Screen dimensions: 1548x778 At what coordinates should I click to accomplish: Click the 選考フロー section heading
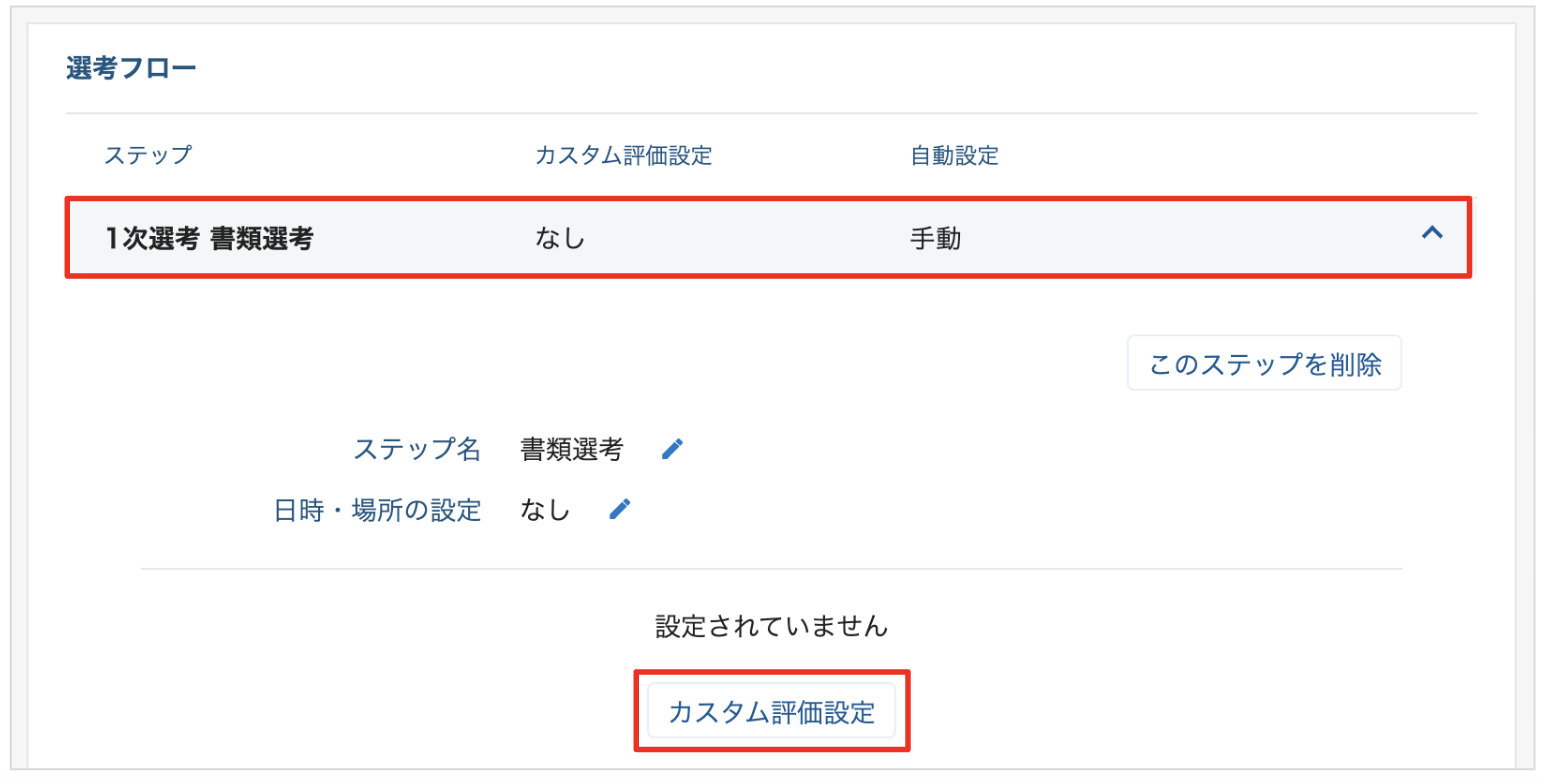131,68
